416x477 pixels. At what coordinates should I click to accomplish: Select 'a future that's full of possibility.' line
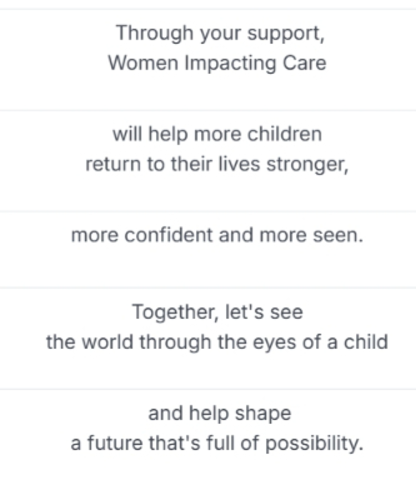(217, 444)
